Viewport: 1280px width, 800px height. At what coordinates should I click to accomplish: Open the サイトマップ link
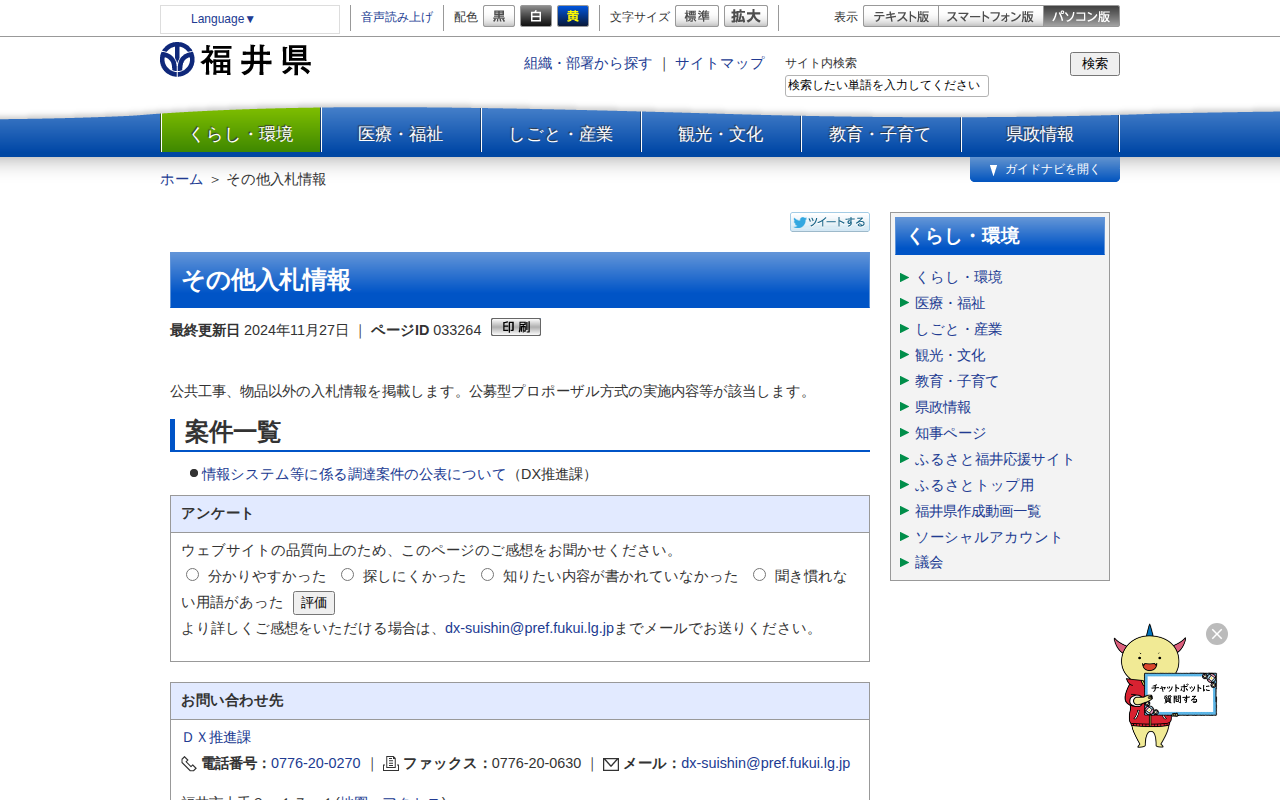[x=720, y=63]
